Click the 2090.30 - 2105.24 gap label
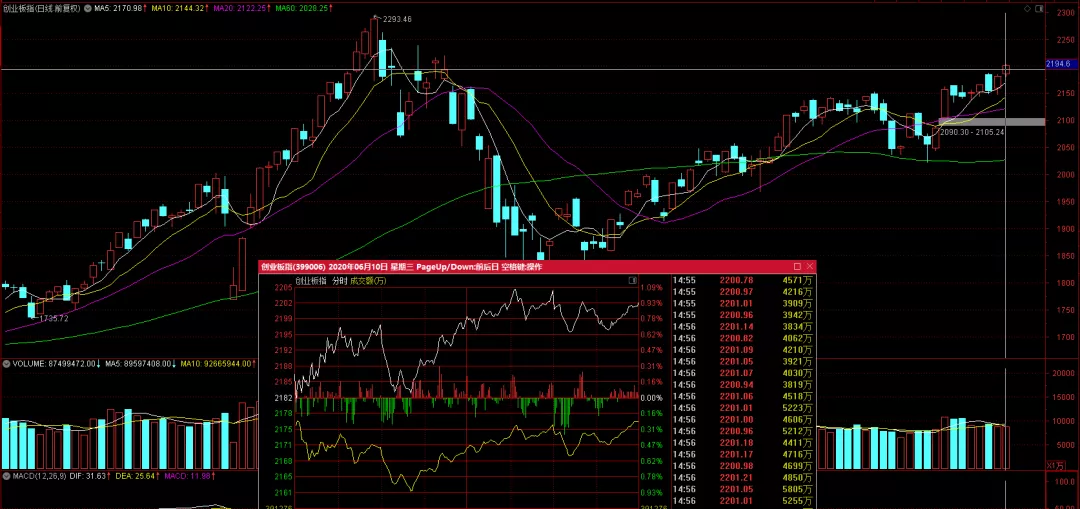The width and height of the screenshot is (1080, 509). (971, 132)
